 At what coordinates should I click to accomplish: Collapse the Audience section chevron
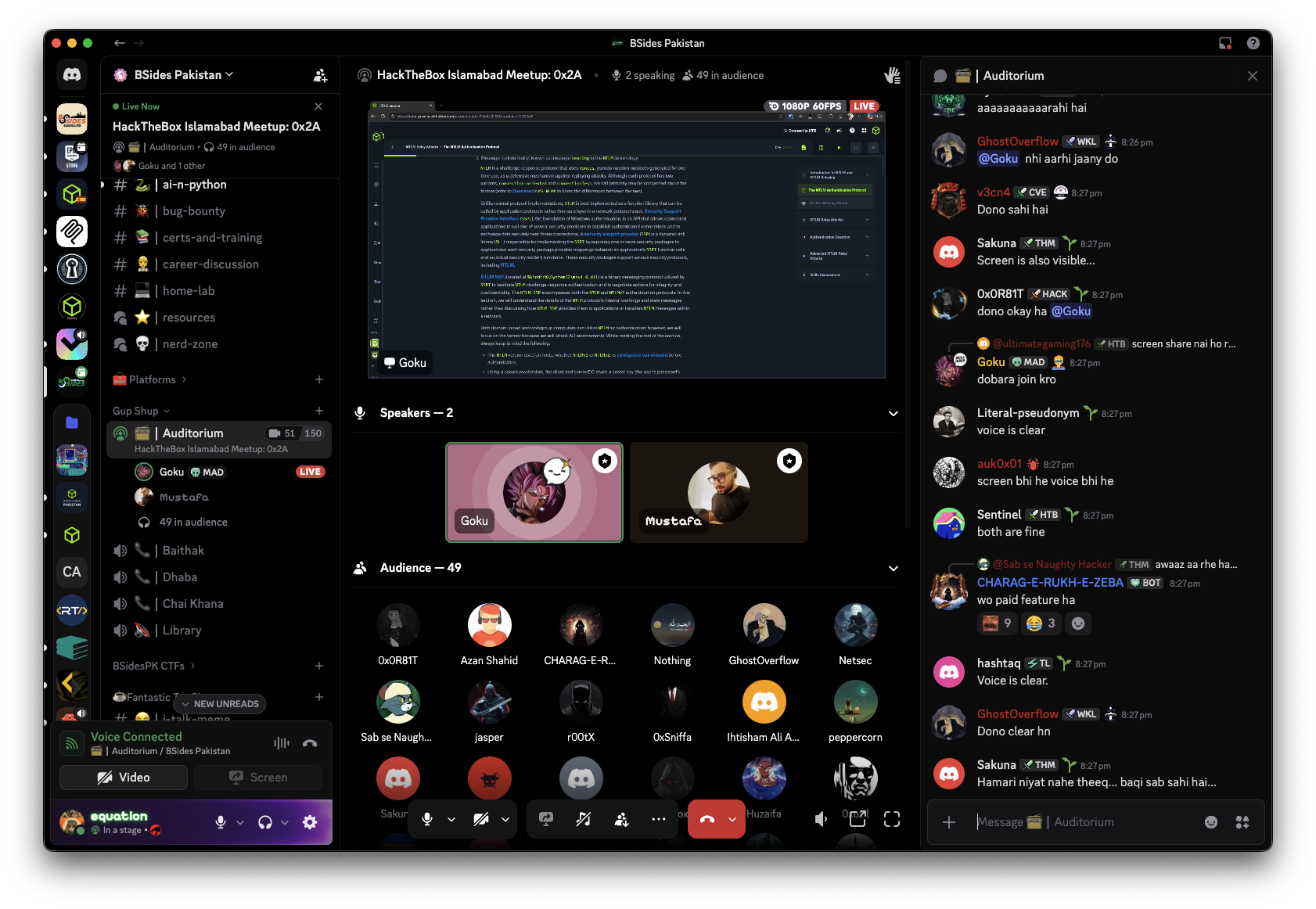[894, 568]
